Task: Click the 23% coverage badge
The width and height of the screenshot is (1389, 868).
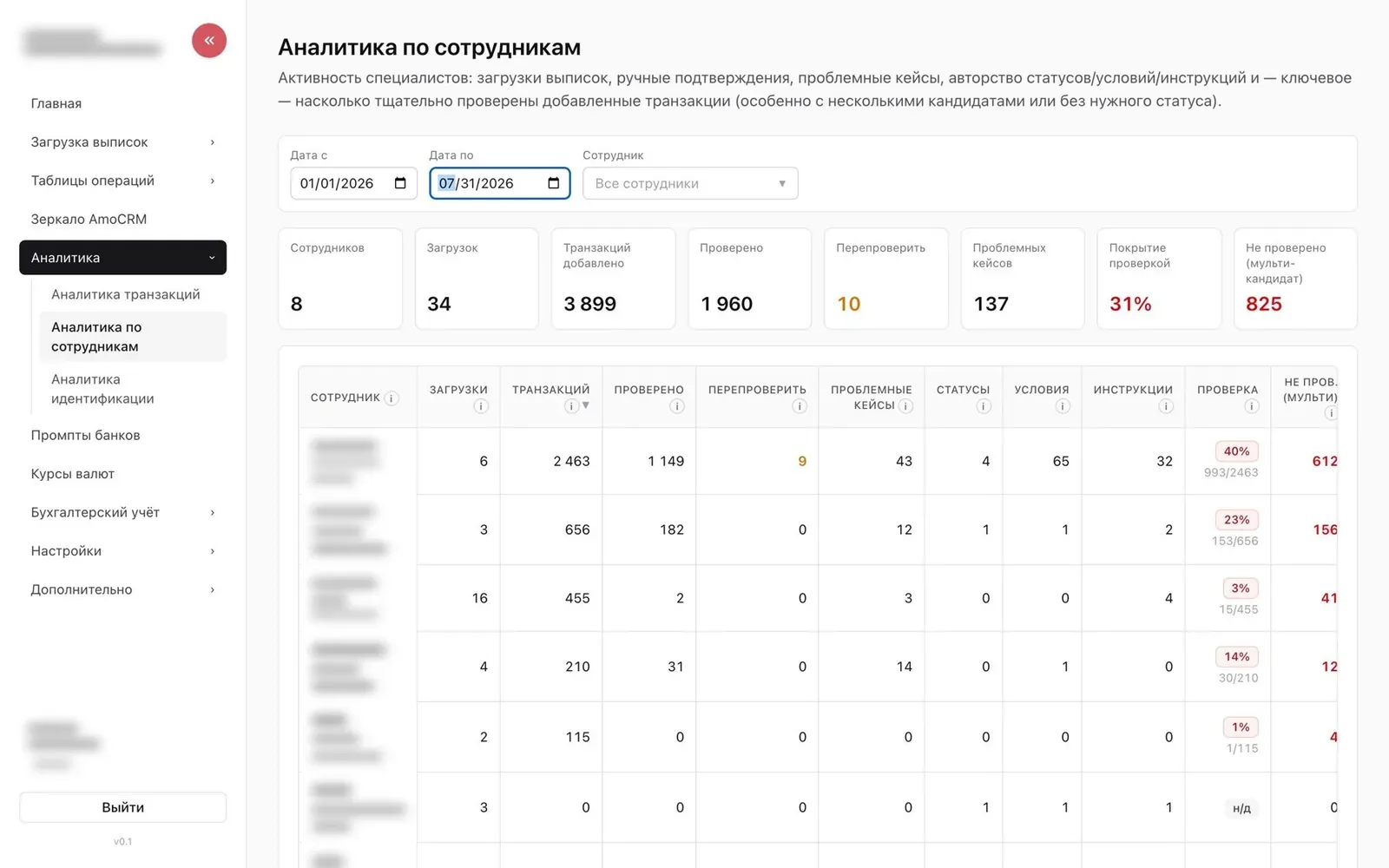Action: pyautogui.click(x=1236, y=520)
